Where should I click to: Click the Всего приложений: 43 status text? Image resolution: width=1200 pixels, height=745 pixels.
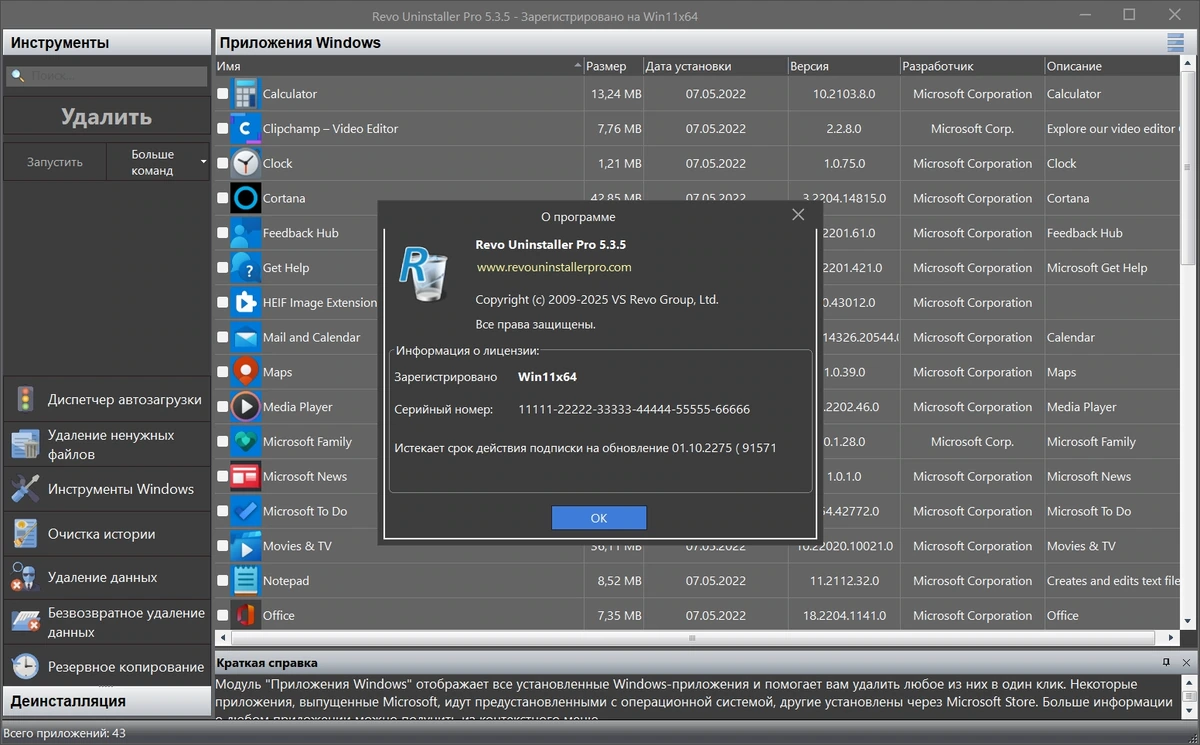click(x=64, y=733)
